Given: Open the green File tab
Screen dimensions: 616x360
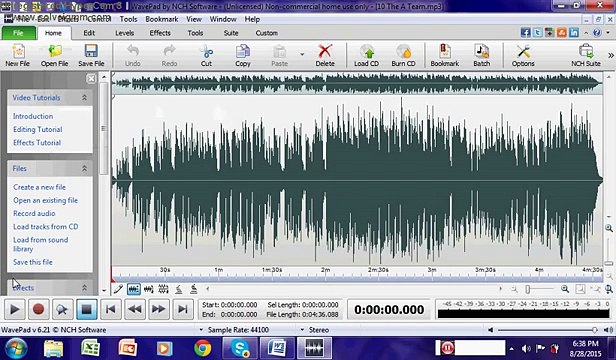Looking at the screenshot, I should click(18, 33).
